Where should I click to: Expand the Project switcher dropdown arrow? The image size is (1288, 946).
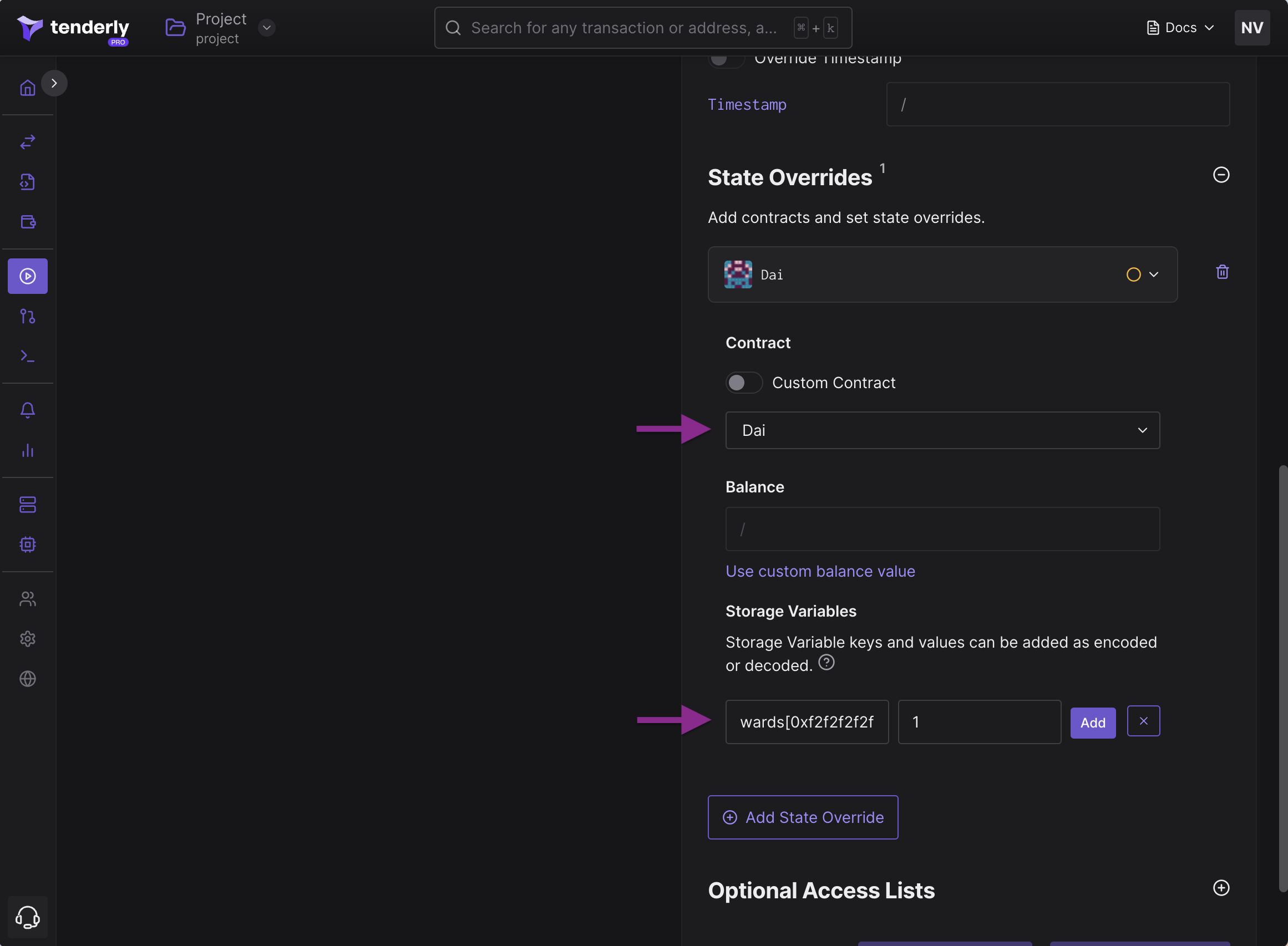266,28
